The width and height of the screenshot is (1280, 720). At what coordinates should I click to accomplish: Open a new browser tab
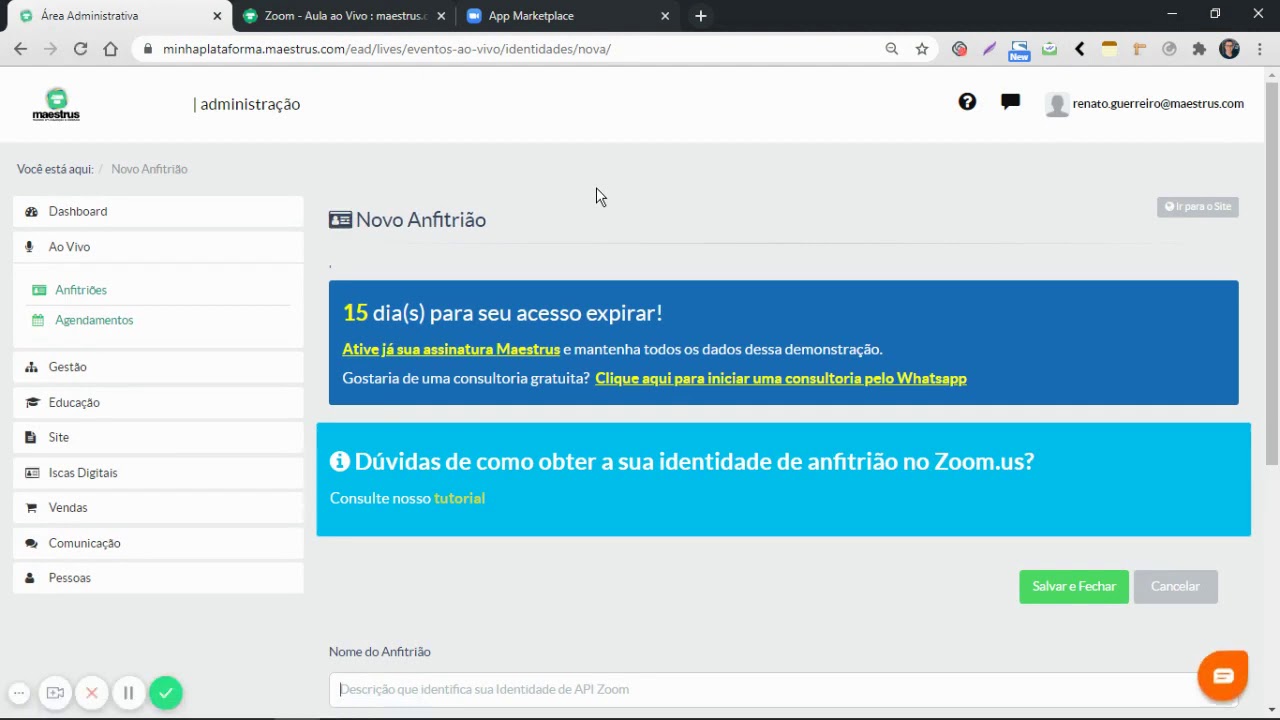coord(701,16)
